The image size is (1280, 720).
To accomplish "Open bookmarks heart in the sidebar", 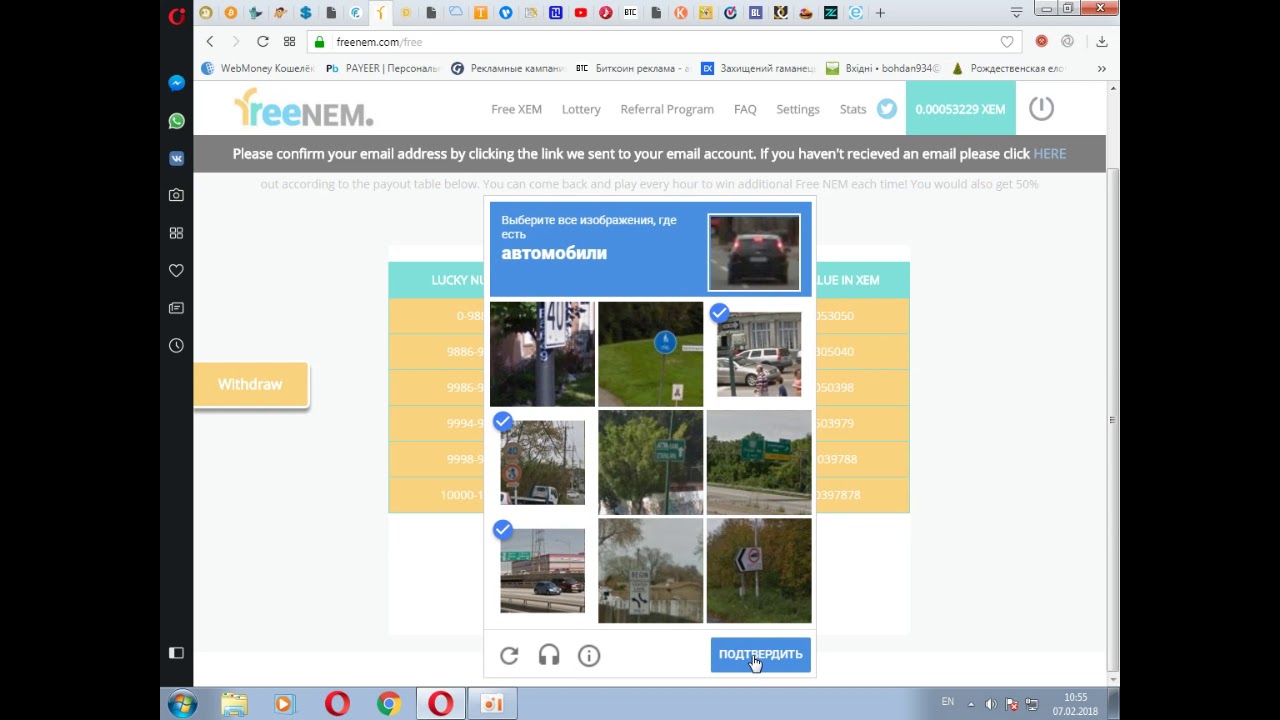I will (176, 270).
